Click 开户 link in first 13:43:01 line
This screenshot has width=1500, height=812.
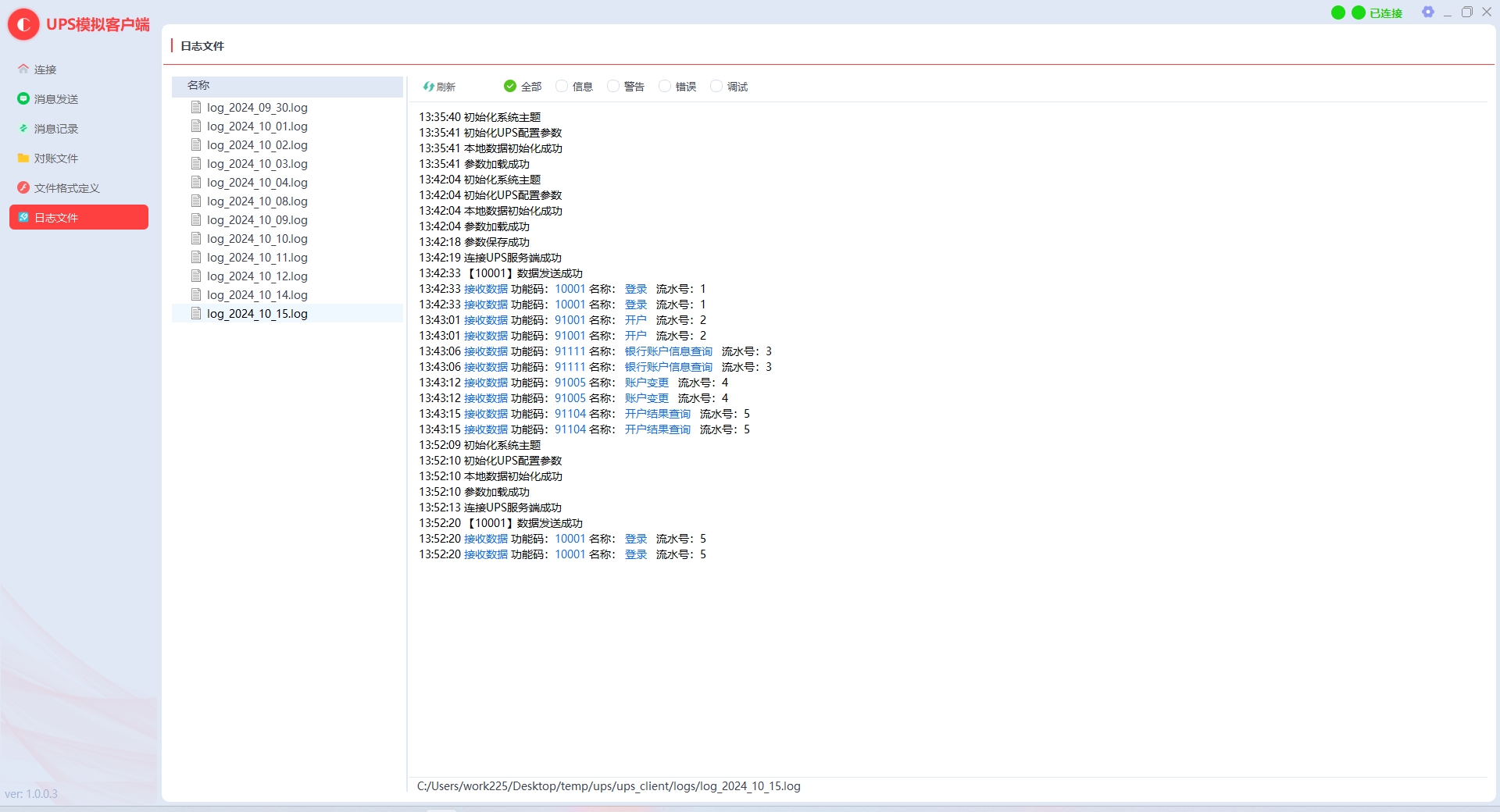(636, 320)
